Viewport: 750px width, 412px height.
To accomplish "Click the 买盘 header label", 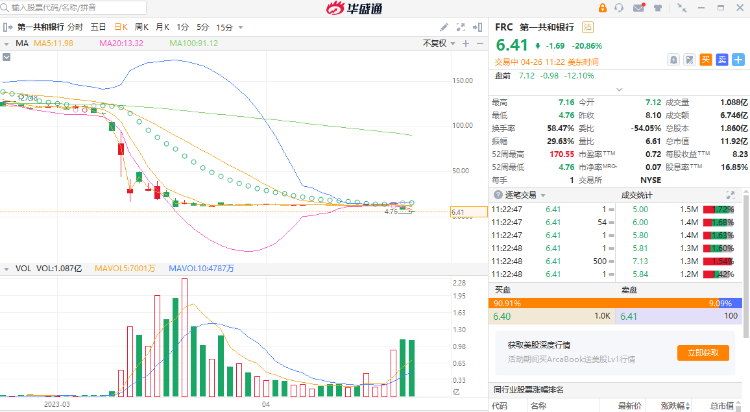I will [503, 290].
